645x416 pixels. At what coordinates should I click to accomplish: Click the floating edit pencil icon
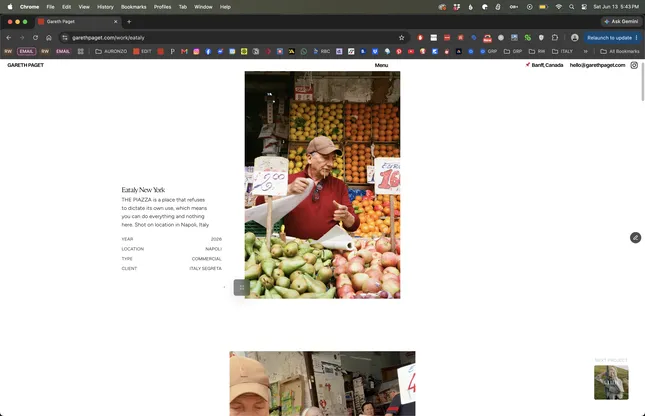click(x=636, y=237)
